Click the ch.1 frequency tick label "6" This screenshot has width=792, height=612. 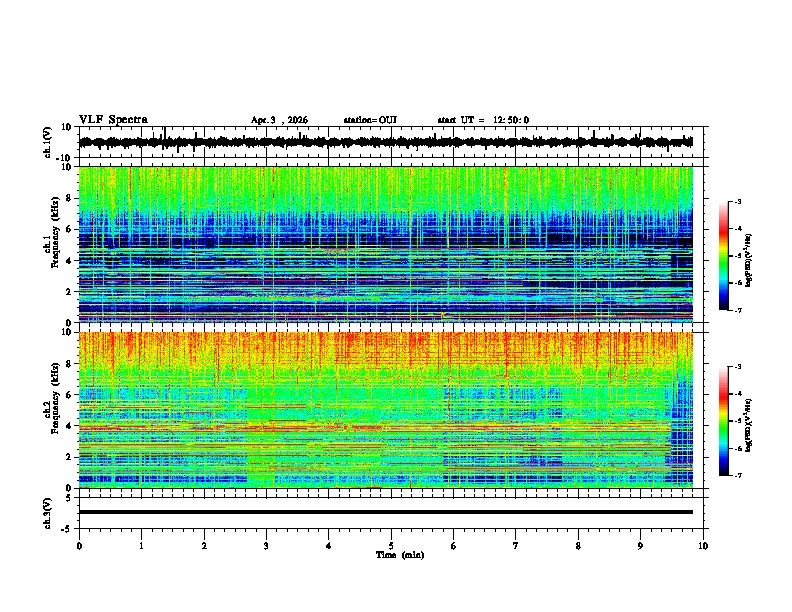pos(69,230)
